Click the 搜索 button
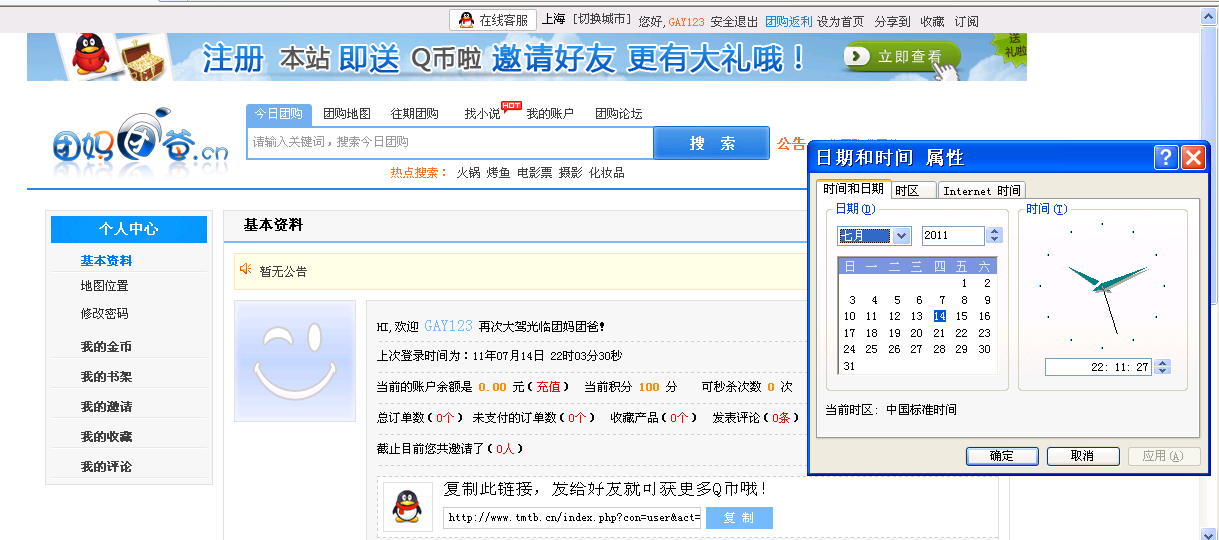The width and height of the screenshot is (1219, 540). 712,143
